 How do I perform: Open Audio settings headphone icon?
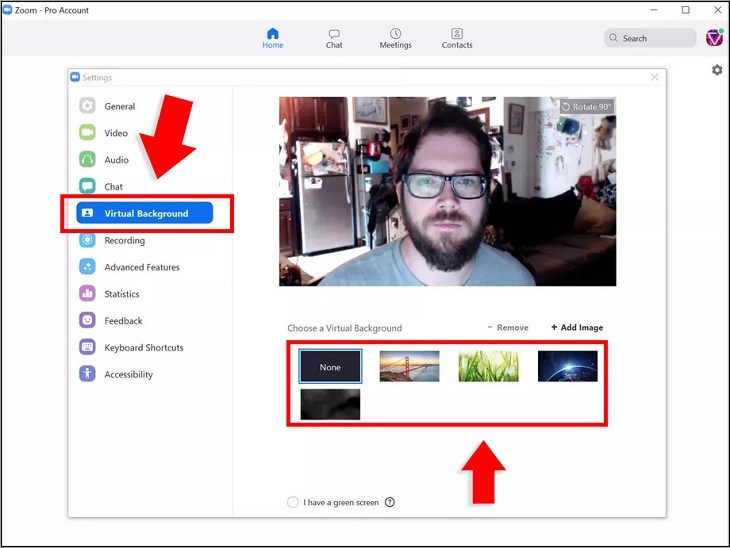(87, 160)
